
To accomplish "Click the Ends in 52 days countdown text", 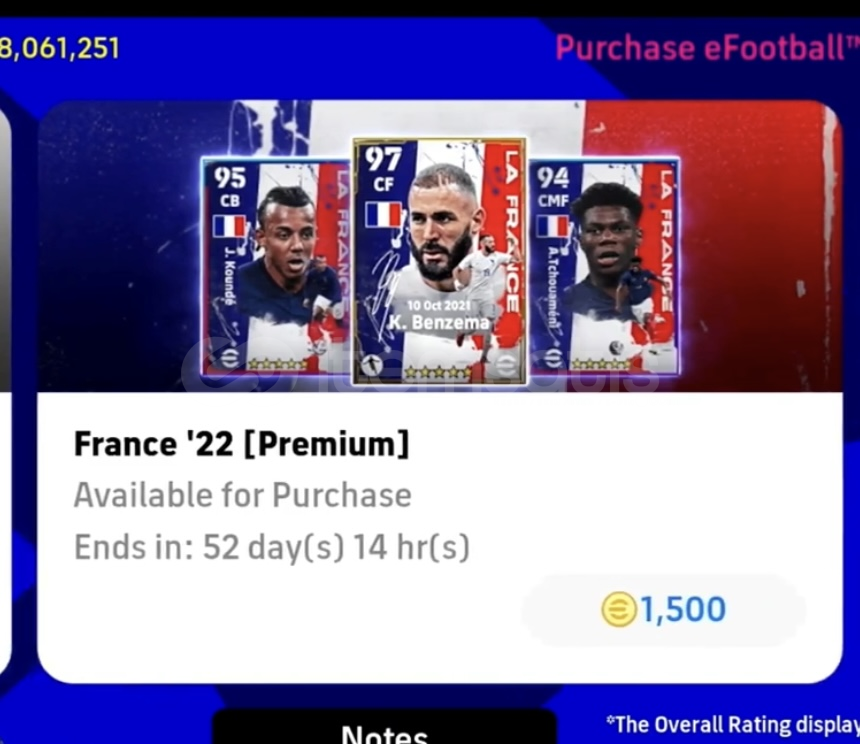I will click(272, 547).
